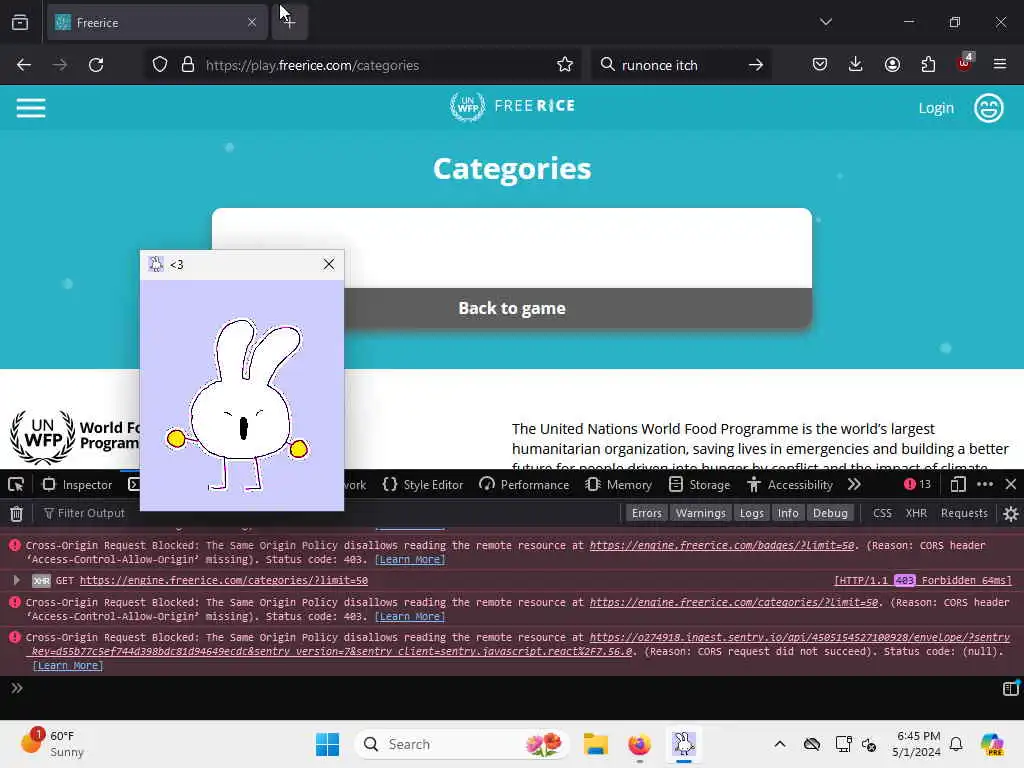
Task: Open the Firefox tab overview icon
Action: 20,22
